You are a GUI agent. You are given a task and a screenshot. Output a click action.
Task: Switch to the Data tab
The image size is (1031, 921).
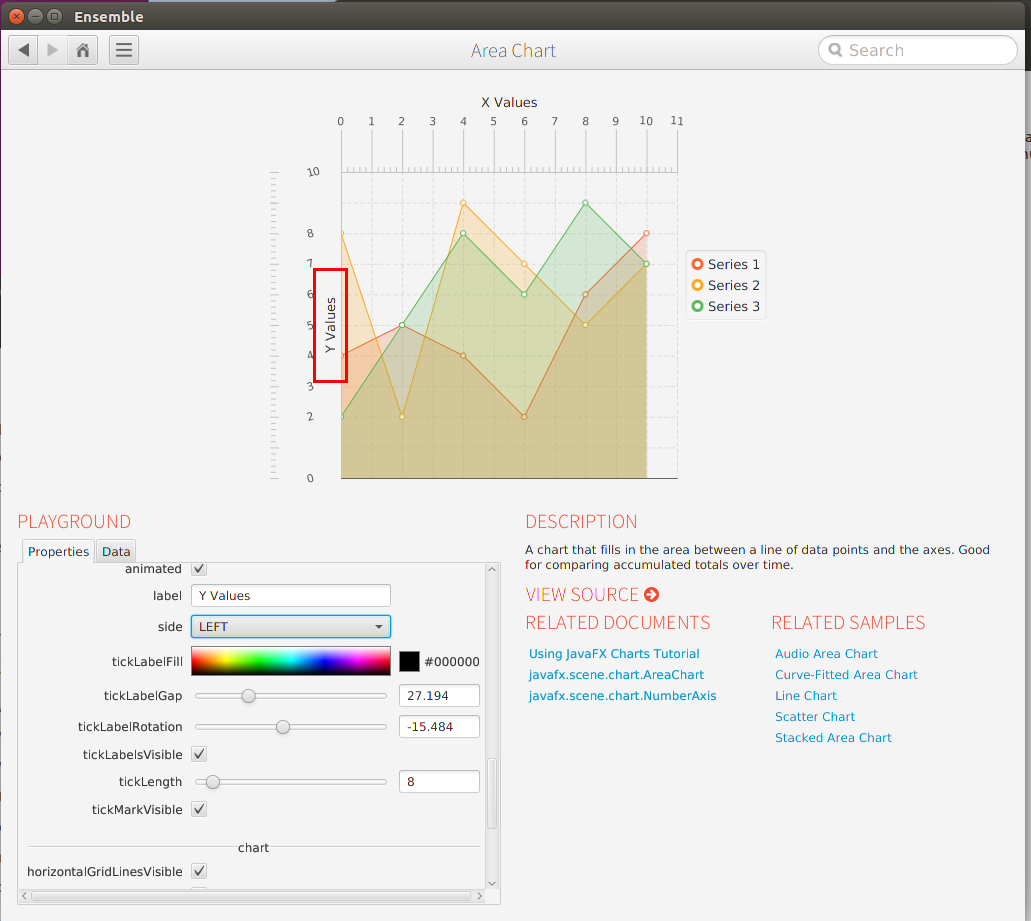[116, 552]
